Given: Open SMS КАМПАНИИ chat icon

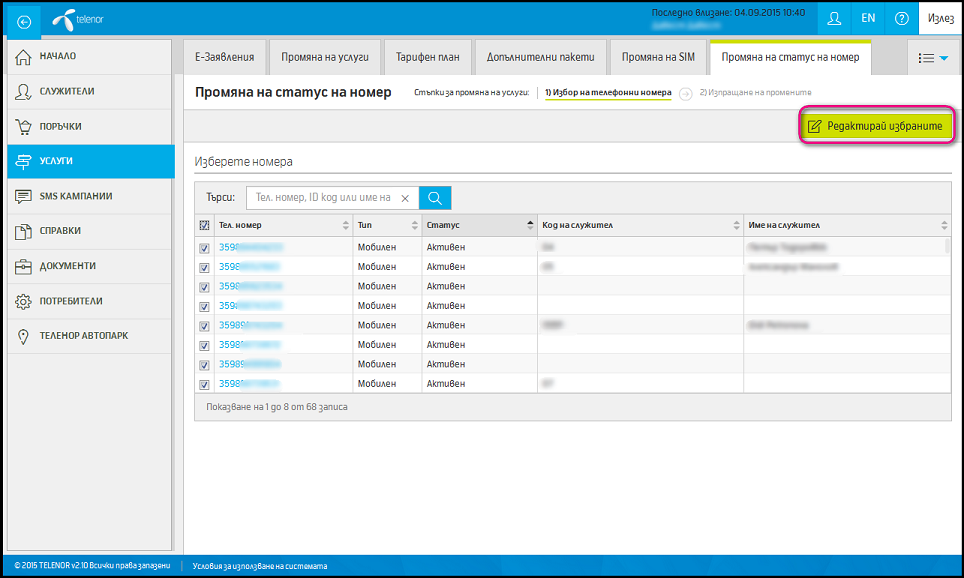Looking at the screenshot, I should pyautogui.click(x=23, y=197).
